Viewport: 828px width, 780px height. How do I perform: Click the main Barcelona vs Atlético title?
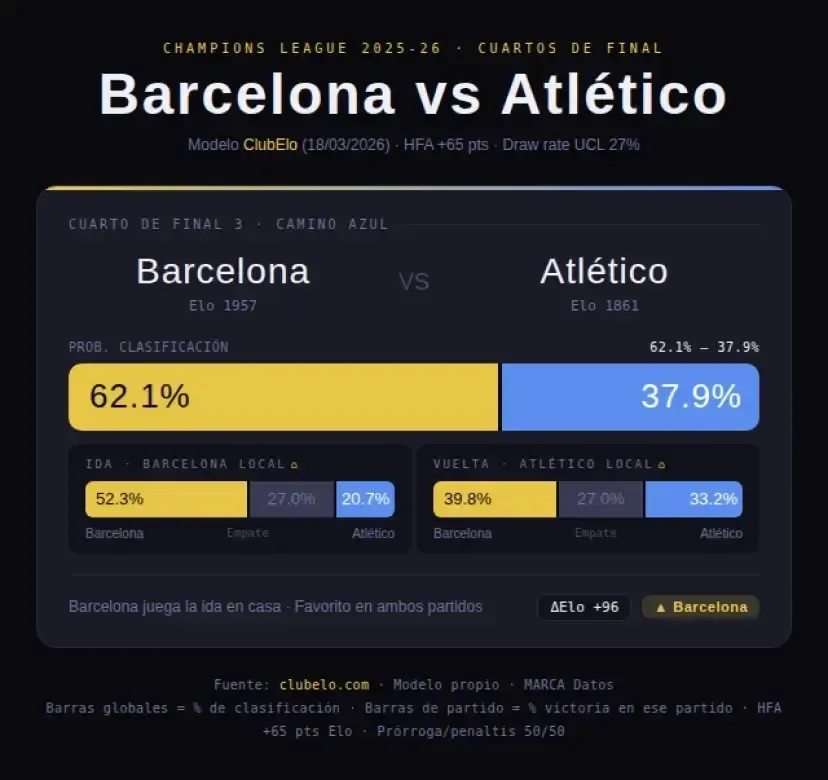[x=413, y=95]
